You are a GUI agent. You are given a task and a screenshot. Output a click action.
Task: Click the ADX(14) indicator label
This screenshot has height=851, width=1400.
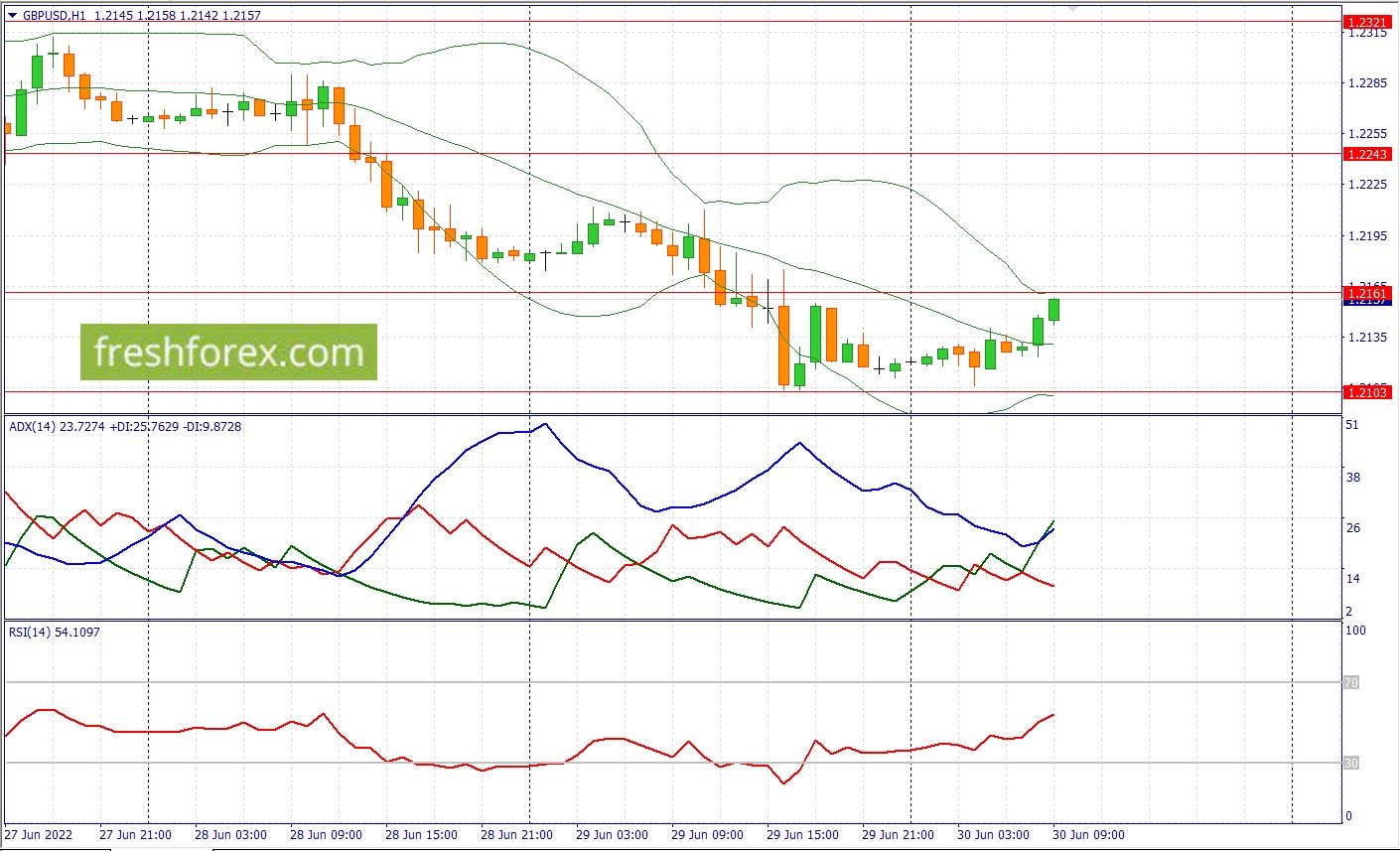33,427
